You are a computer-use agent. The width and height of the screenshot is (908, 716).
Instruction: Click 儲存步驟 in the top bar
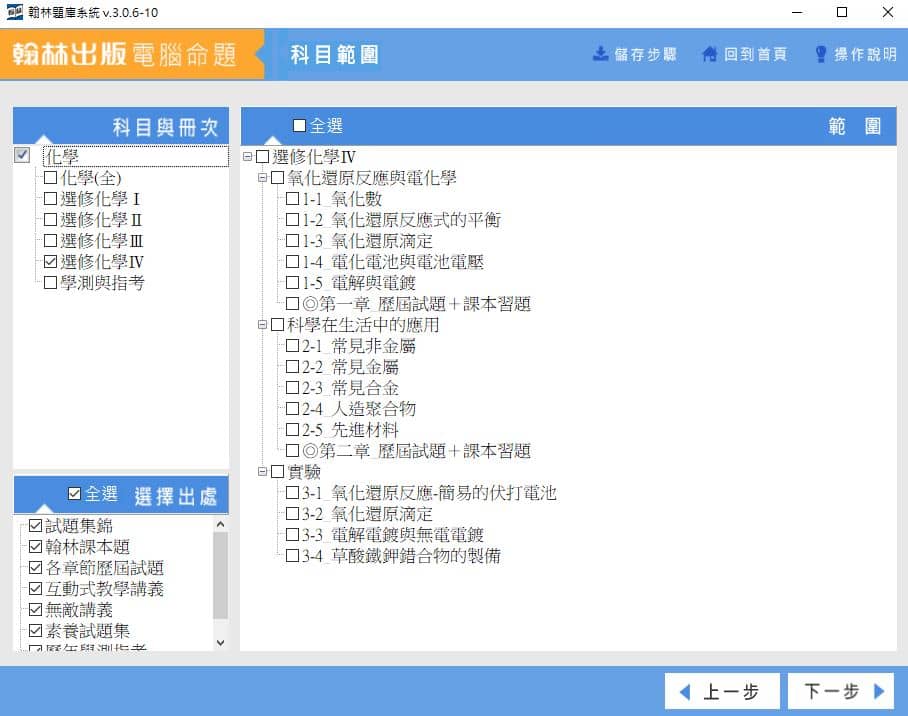[635, 54]
